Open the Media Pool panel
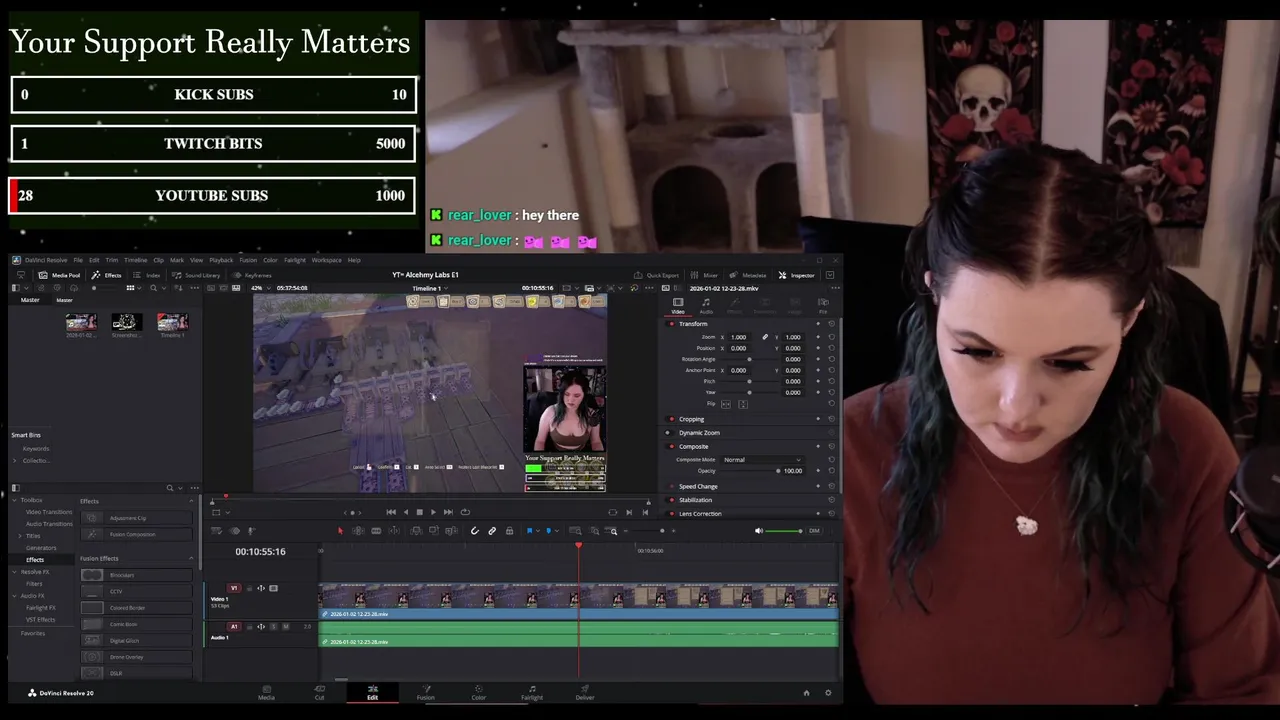 [x=60, y=275]
